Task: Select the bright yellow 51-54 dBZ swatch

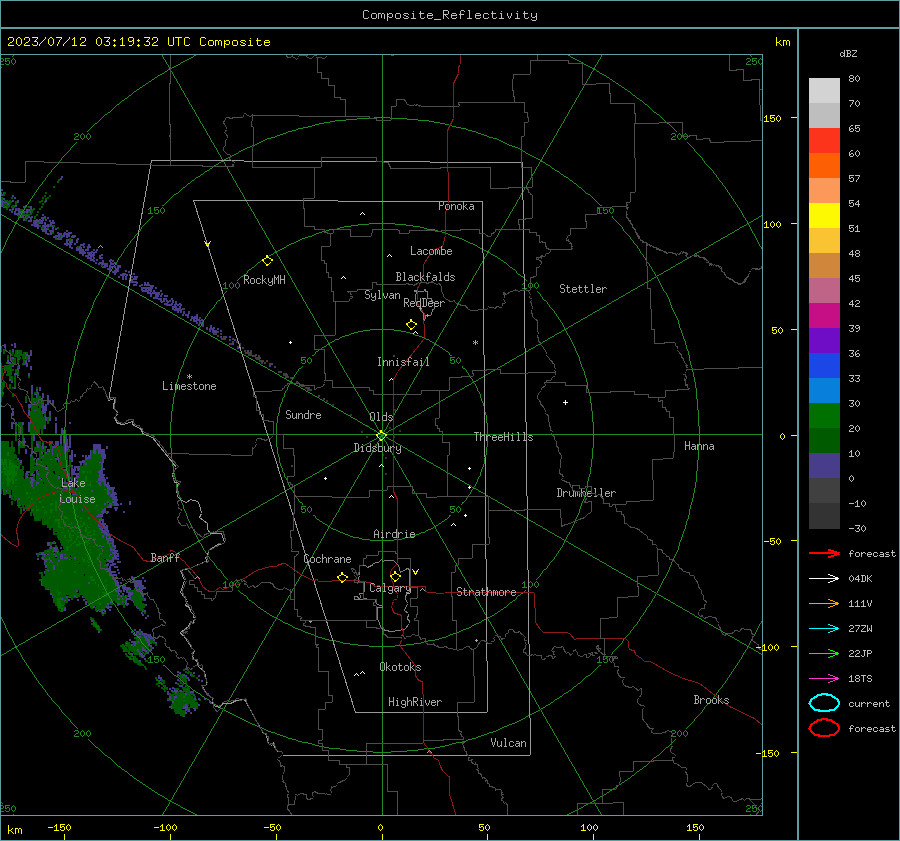Action: (x=824, y=216)
